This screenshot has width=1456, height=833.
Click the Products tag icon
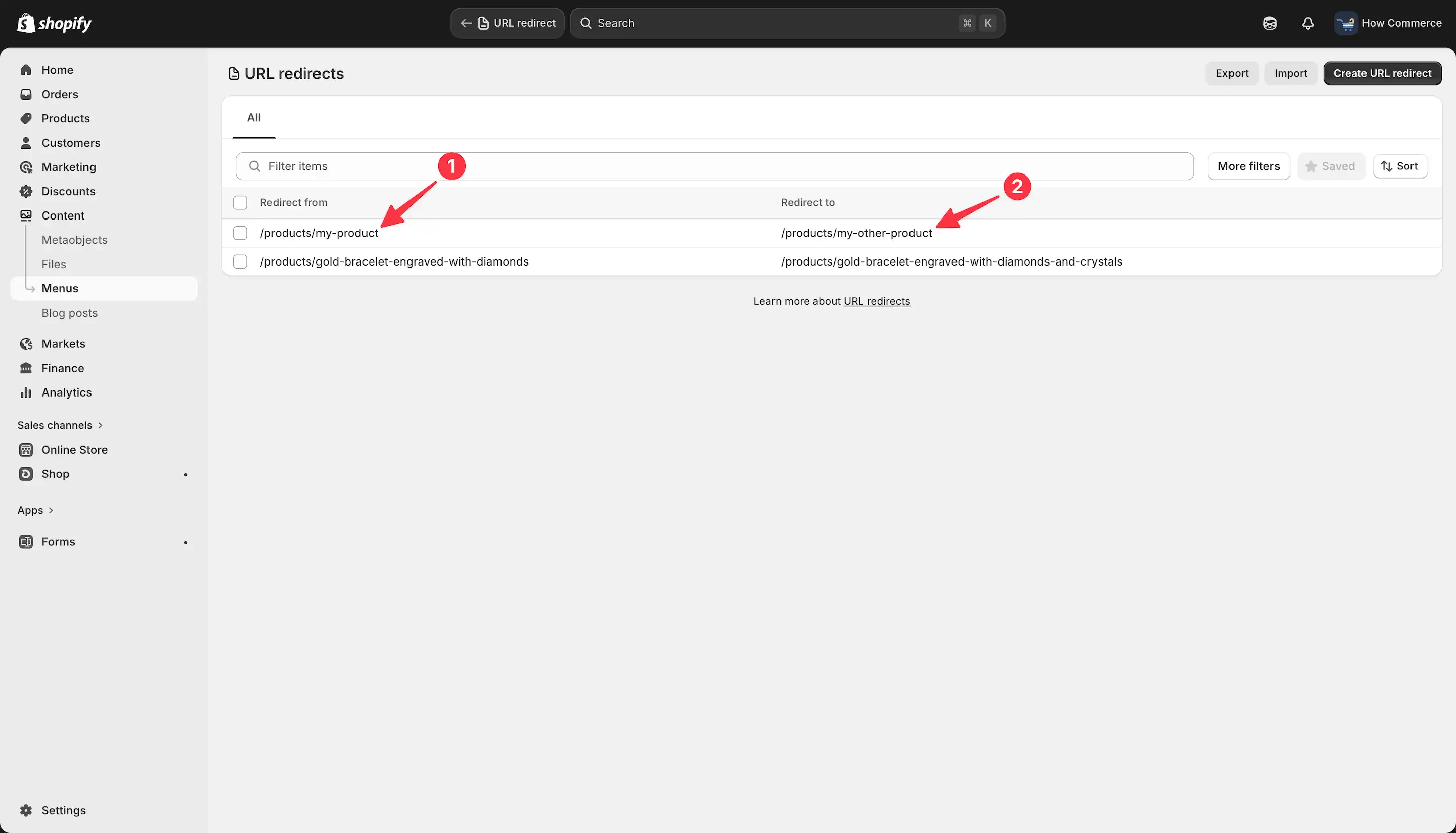click(x=26, y=118)
